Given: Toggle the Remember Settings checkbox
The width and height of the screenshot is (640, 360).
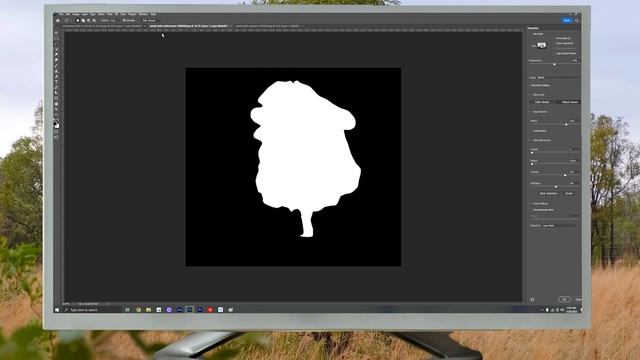Looking at the screenshot, I should click(529, 85).
